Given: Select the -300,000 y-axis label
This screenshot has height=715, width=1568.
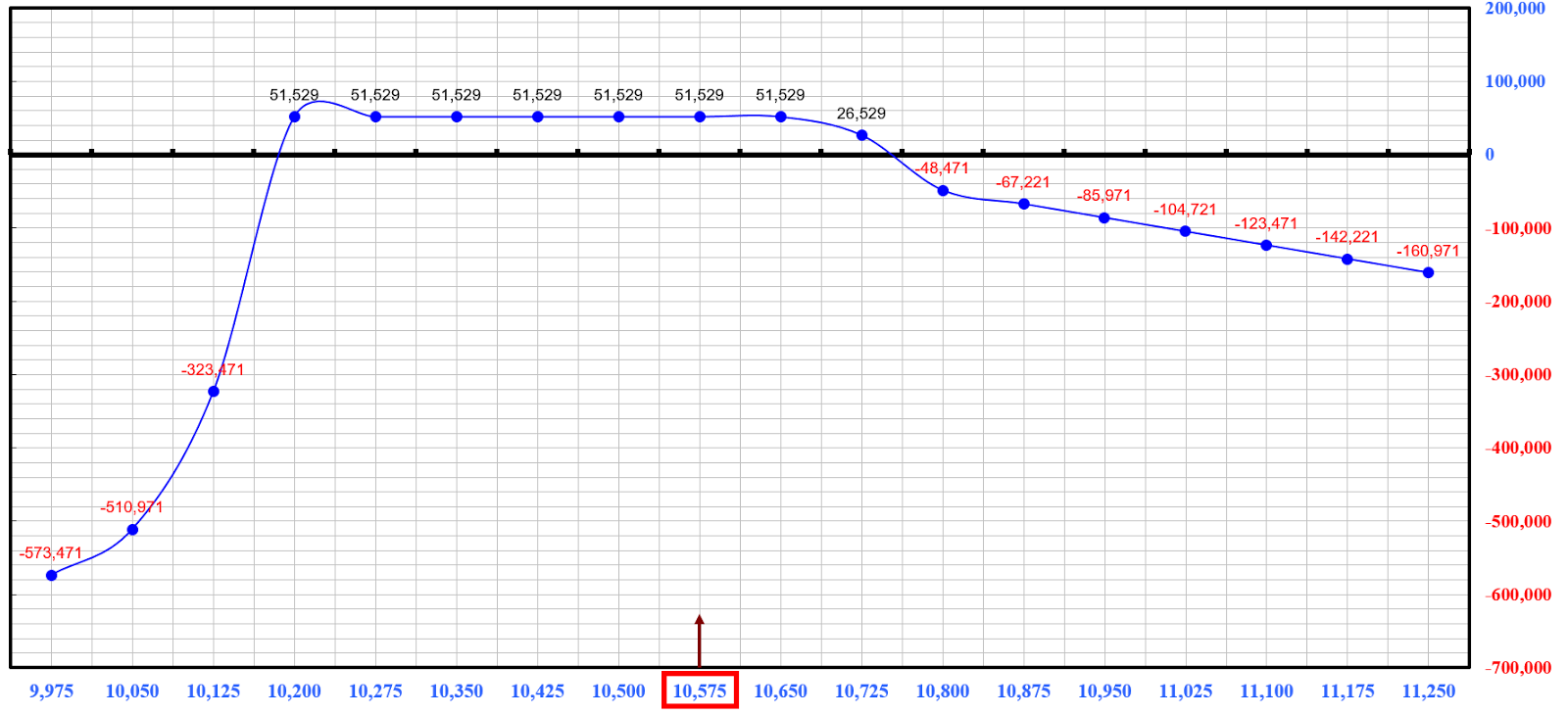Looking at the screenshot, I should pos(1518,374).
